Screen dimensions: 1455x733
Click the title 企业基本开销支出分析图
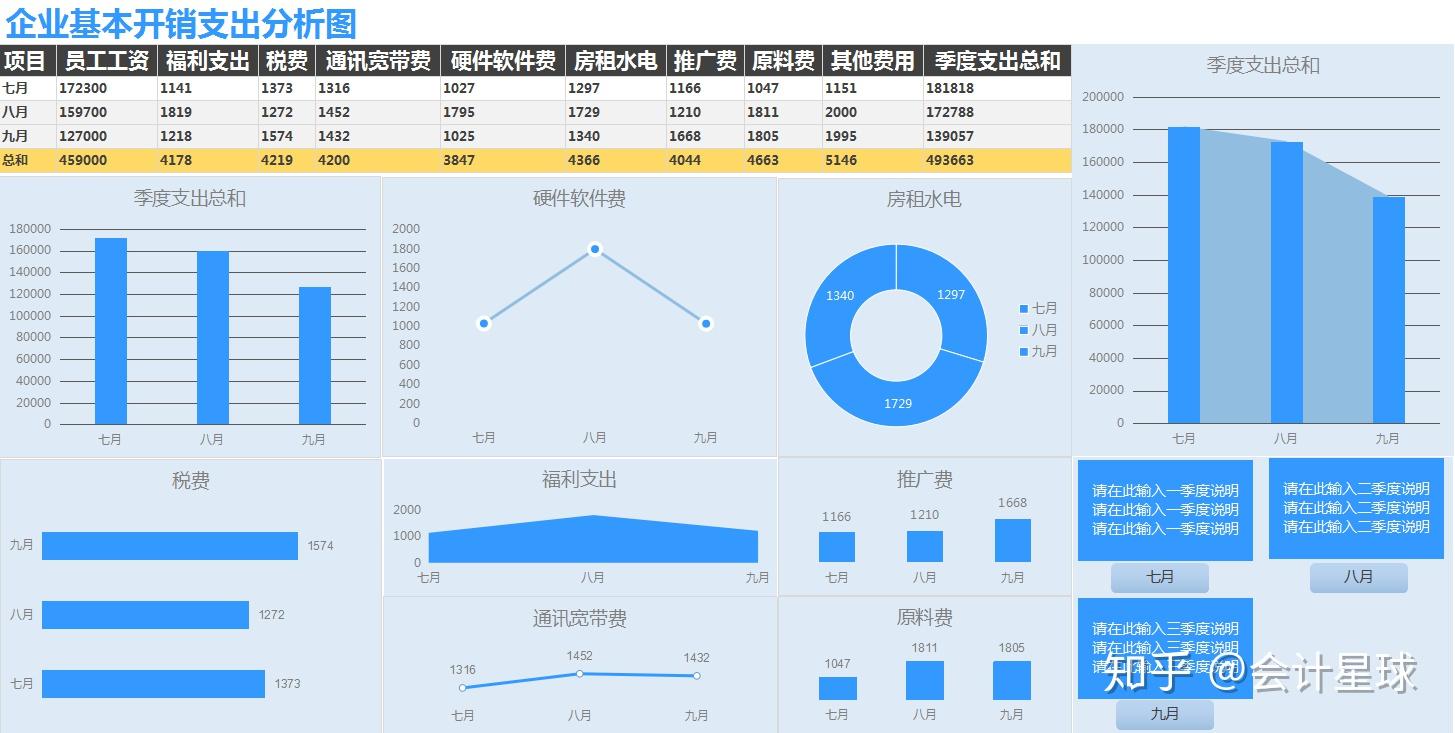(181, 22)
